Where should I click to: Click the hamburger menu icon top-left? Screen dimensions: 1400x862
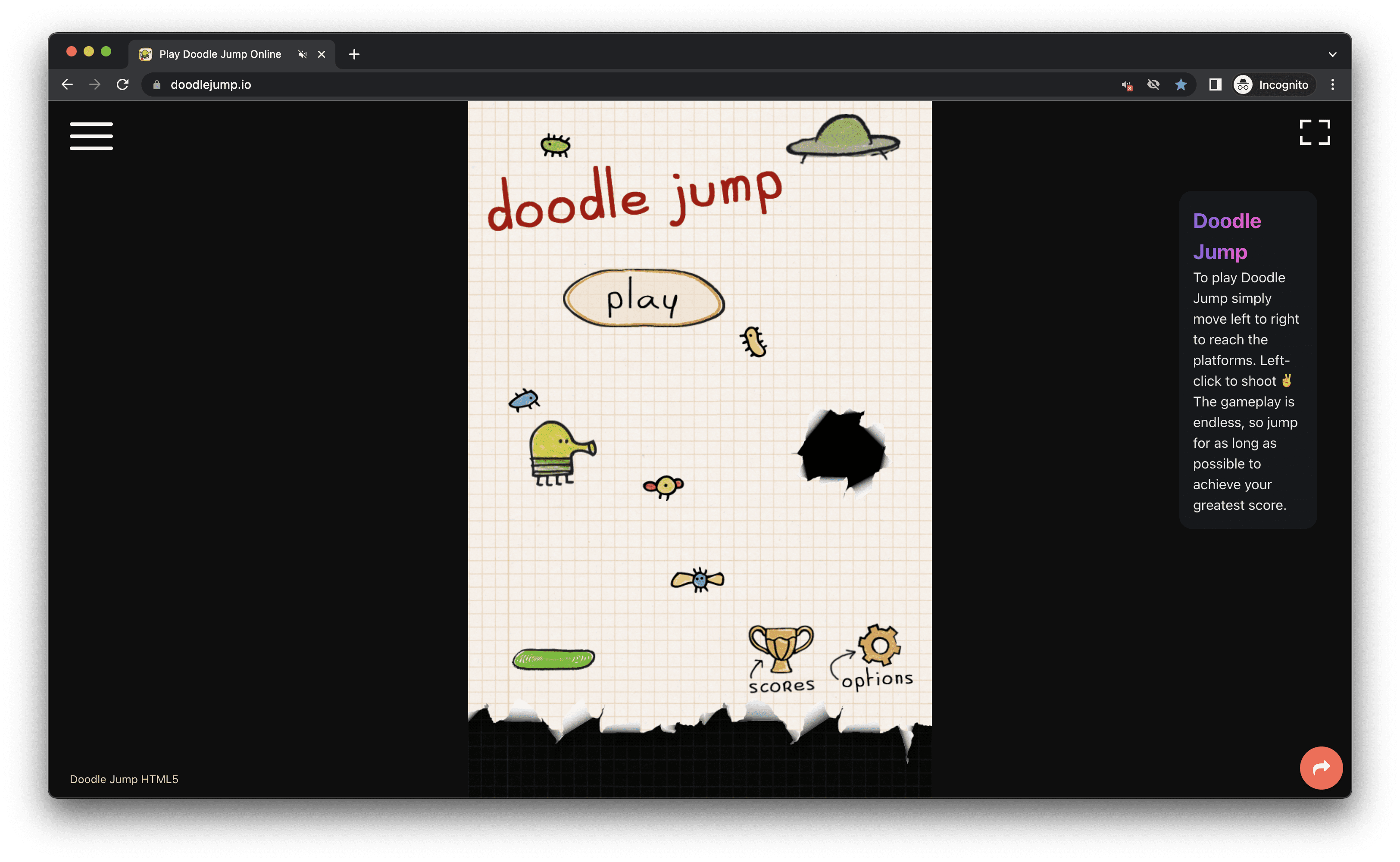click(91, 138)
